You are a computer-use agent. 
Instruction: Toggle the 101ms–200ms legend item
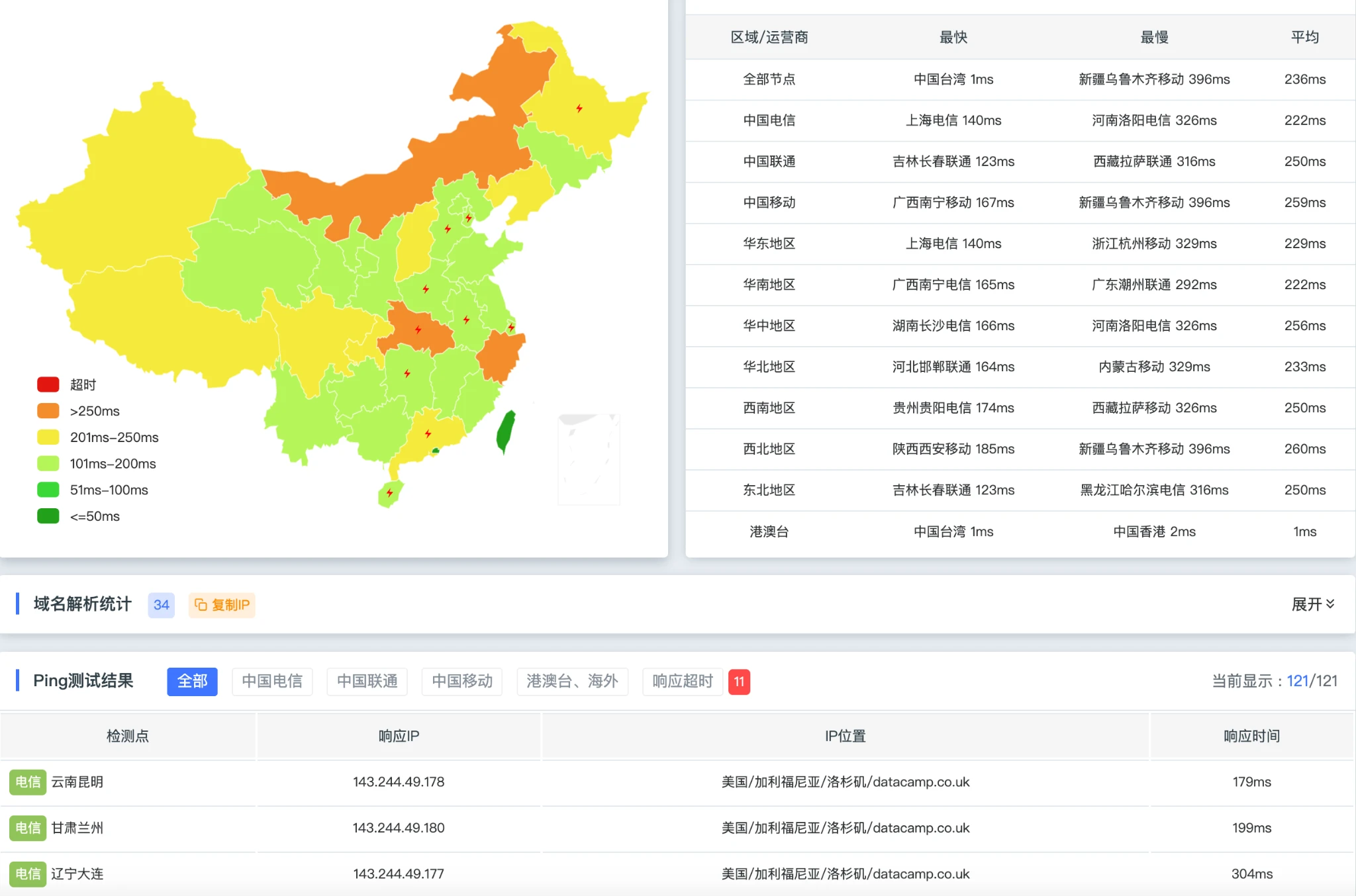click(48, 464)
